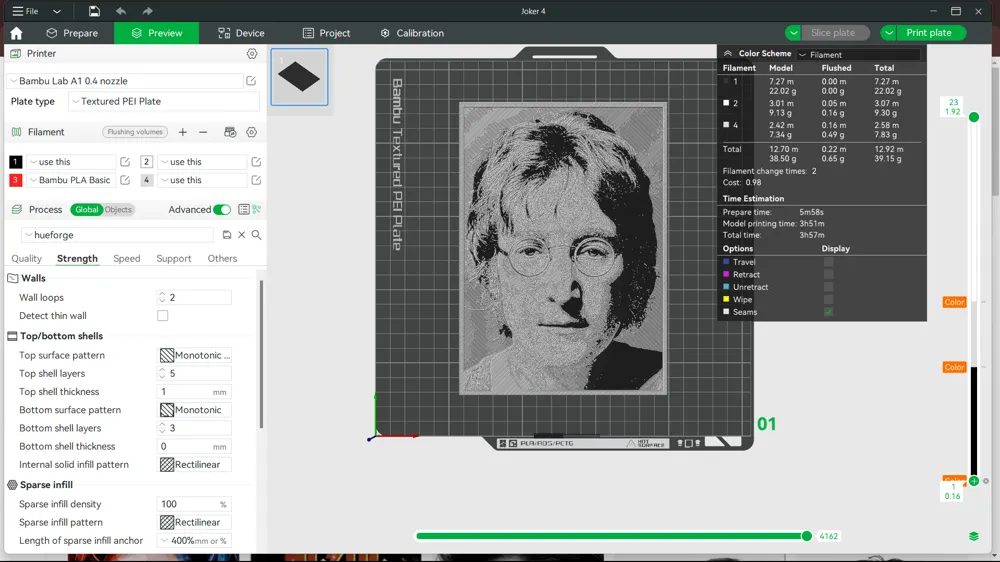Image resolution: width=1000 pixels, height=562 pixels.
Task: Click the Walls section icon
Action: 12,278
